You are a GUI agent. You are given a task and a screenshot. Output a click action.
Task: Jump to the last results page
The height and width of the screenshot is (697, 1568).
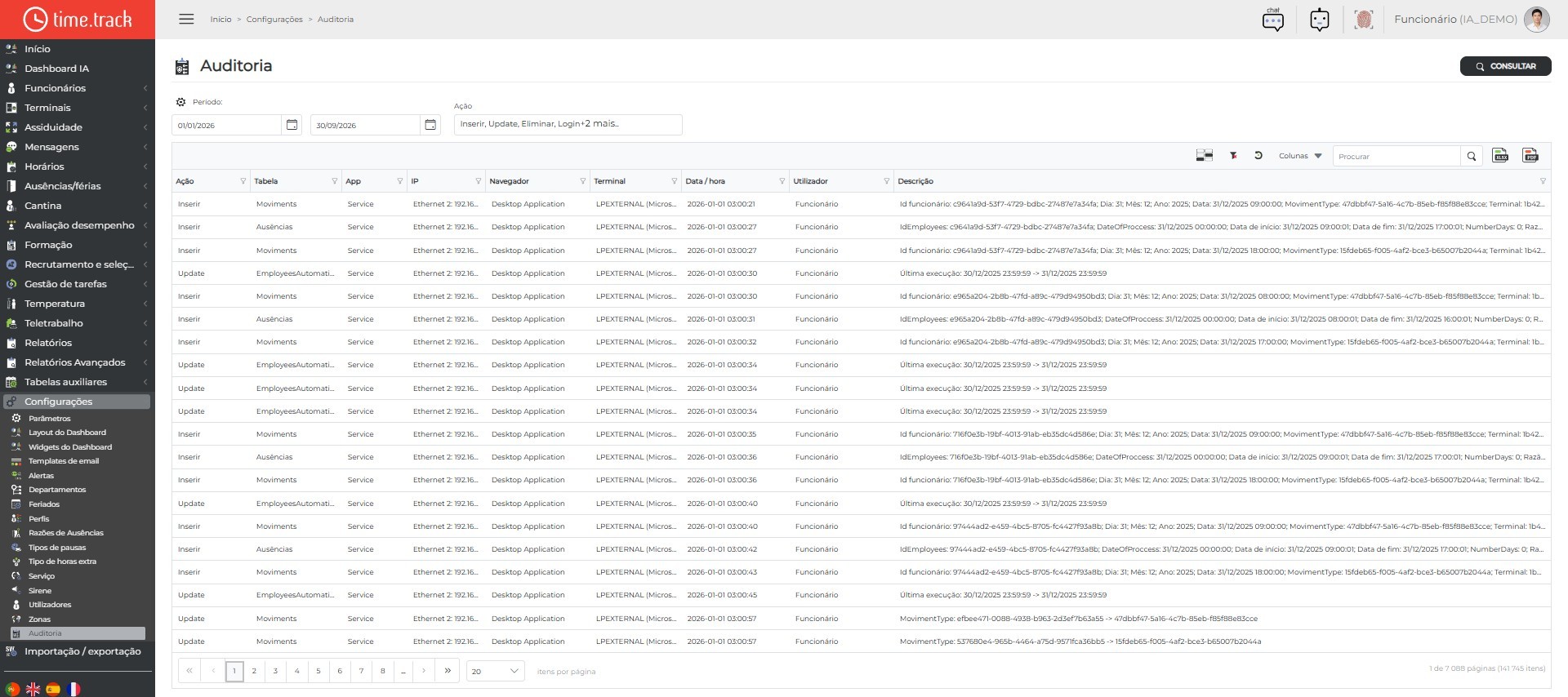pos(448,671)
